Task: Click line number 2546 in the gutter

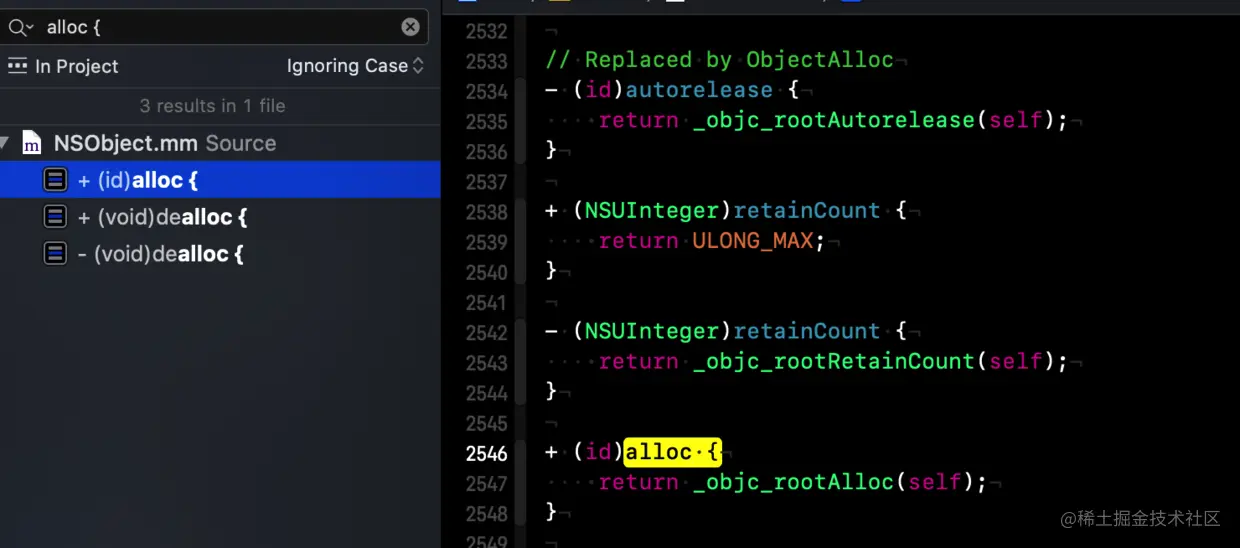Action: point(487,454)
